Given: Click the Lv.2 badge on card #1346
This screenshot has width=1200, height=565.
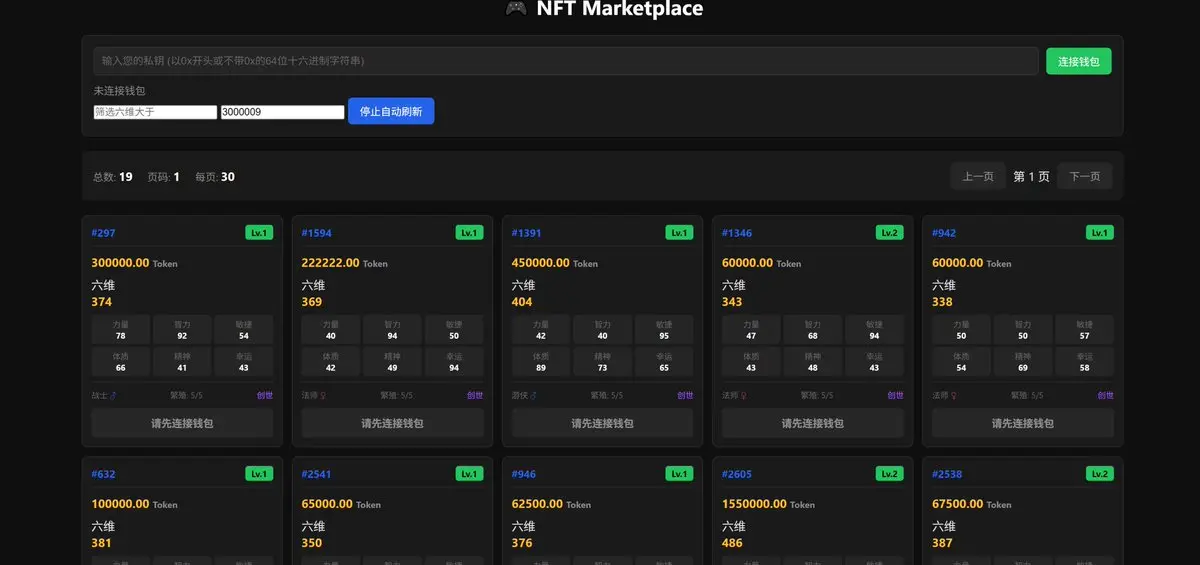Looking at the screenshot, I should [889, 233].
